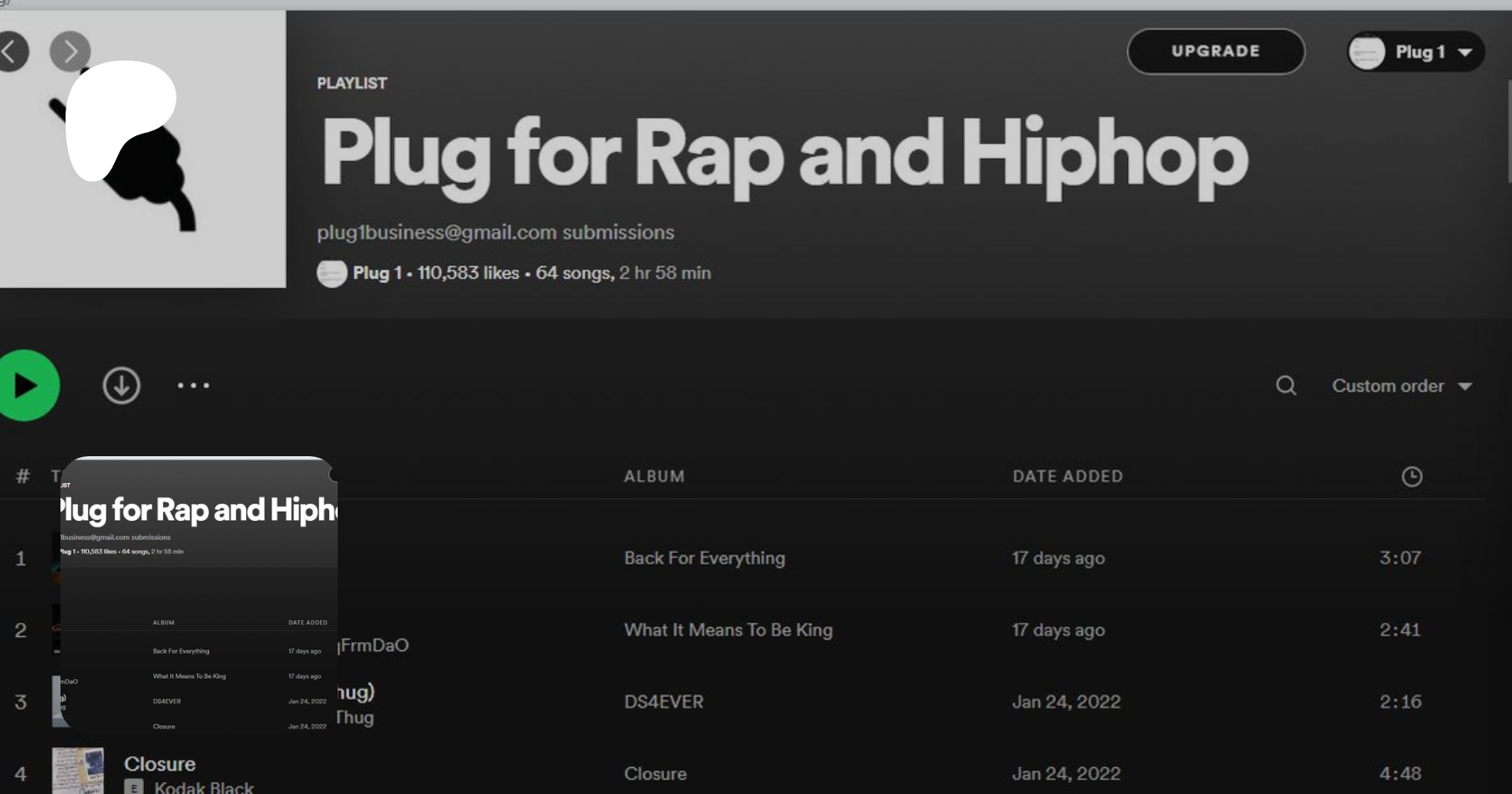Click the Closure track album thumbnail

coord(78,770)
